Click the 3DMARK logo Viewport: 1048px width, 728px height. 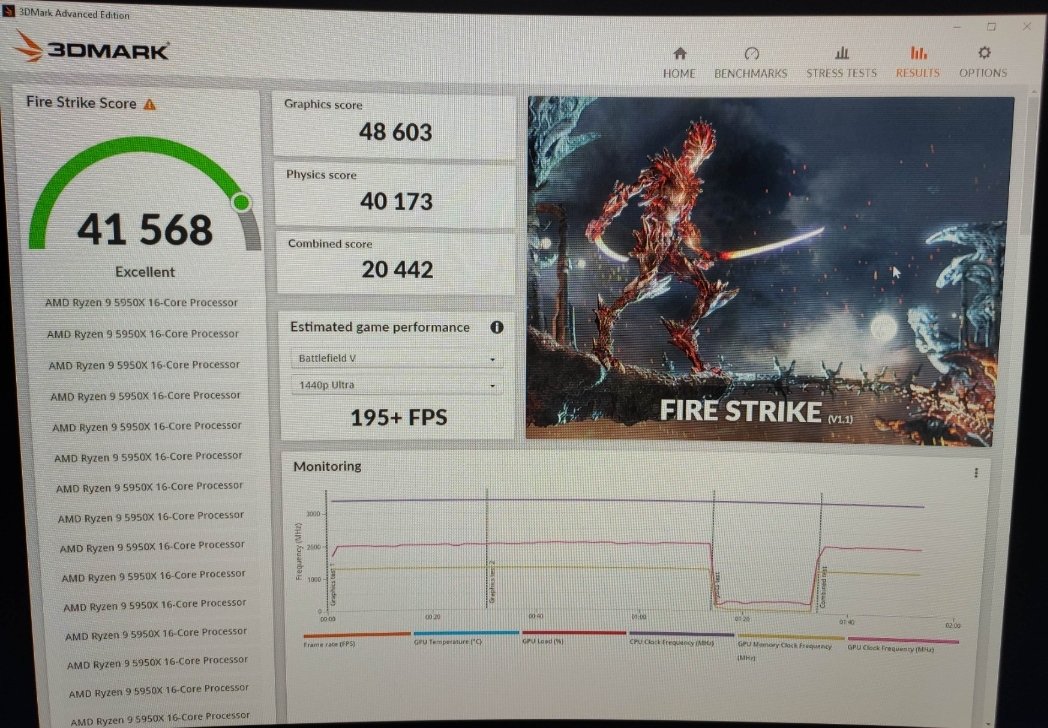pos(92,47)
